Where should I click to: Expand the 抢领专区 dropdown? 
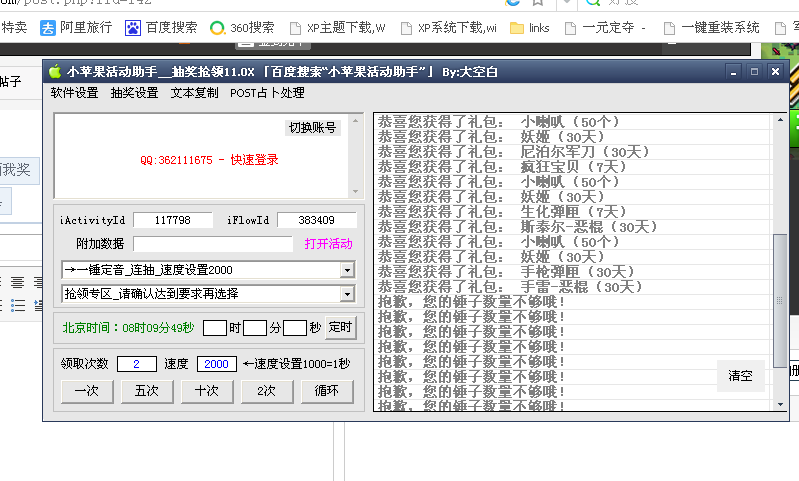(x=347, y=293)
